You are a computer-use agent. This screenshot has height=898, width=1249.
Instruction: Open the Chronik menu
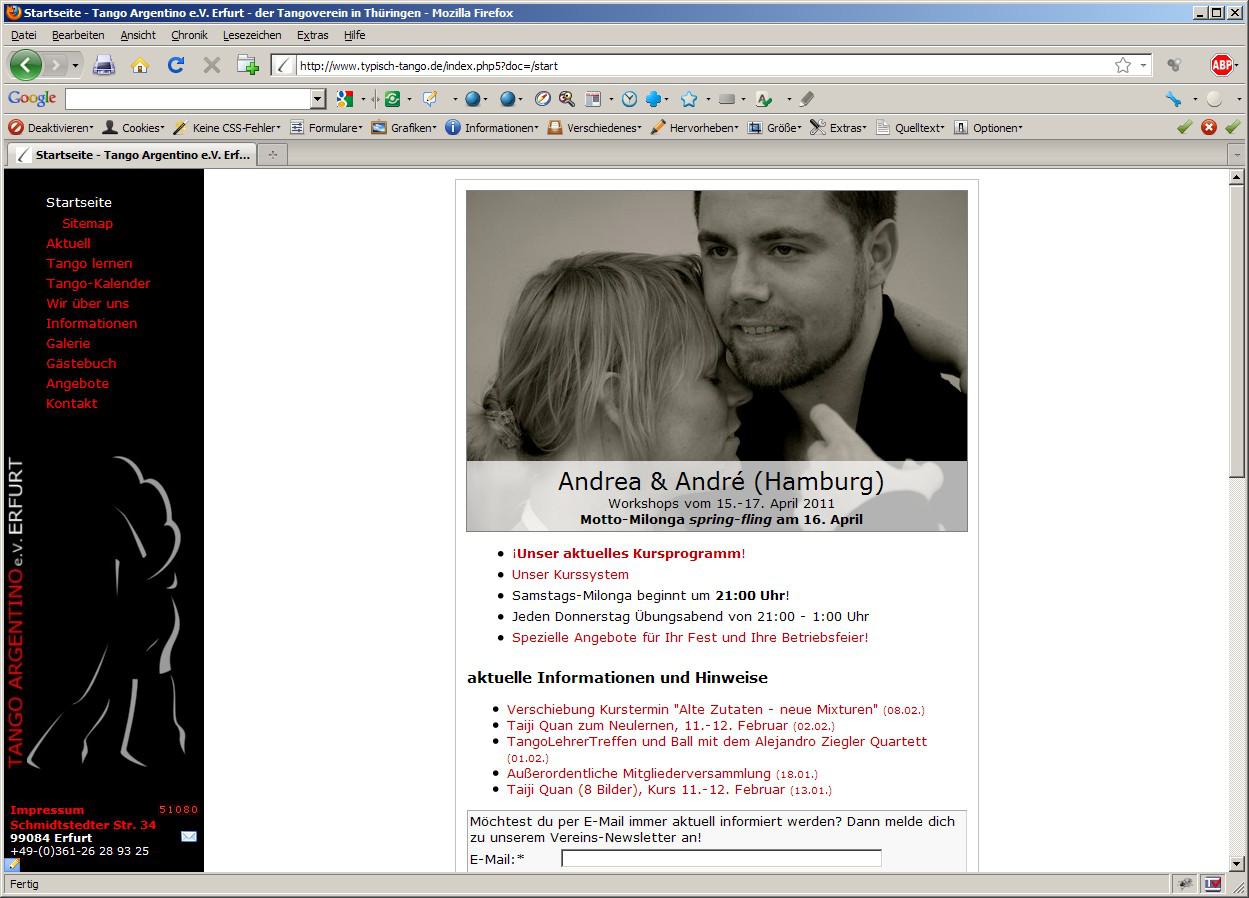tap(189, 35)
